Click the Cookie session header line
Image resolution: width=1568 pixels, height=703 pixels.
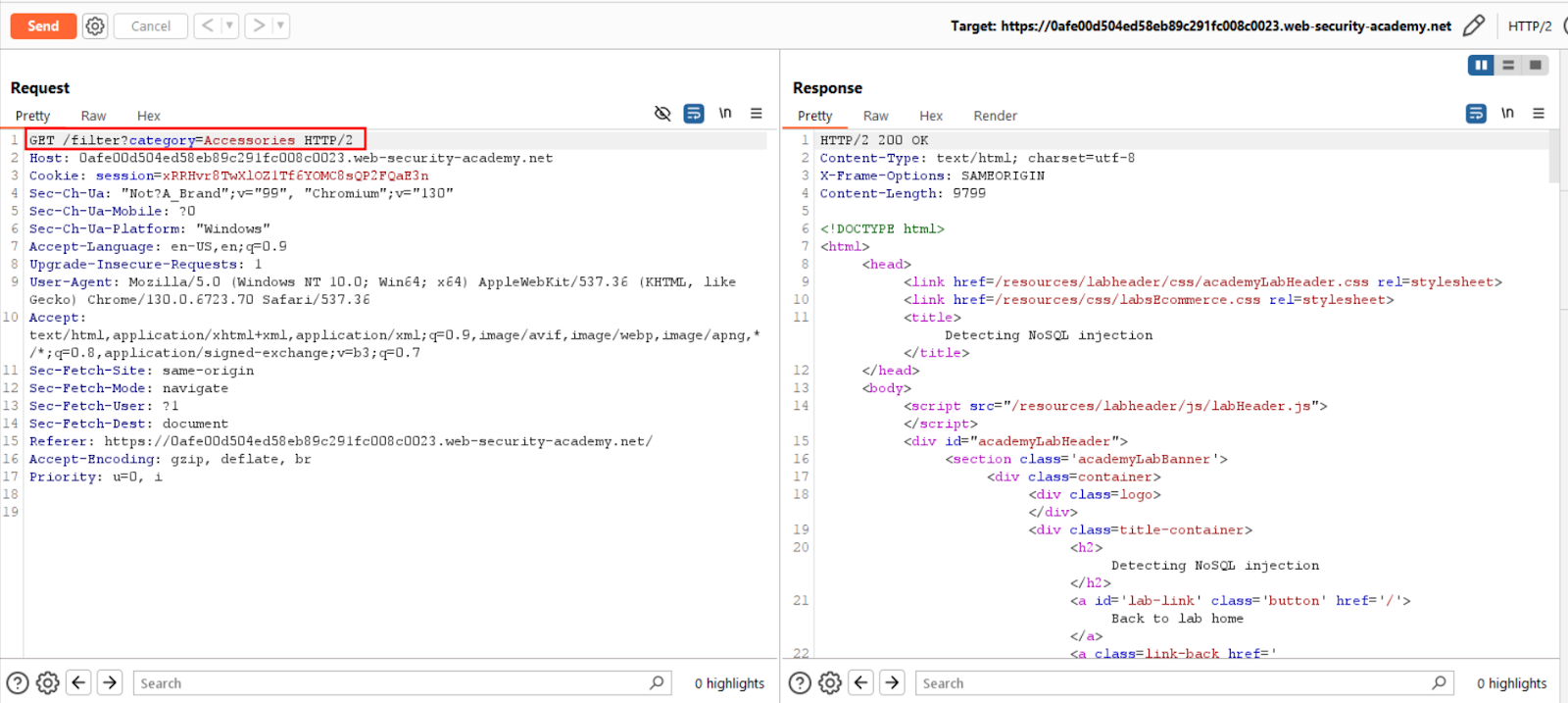coord(228,176)
